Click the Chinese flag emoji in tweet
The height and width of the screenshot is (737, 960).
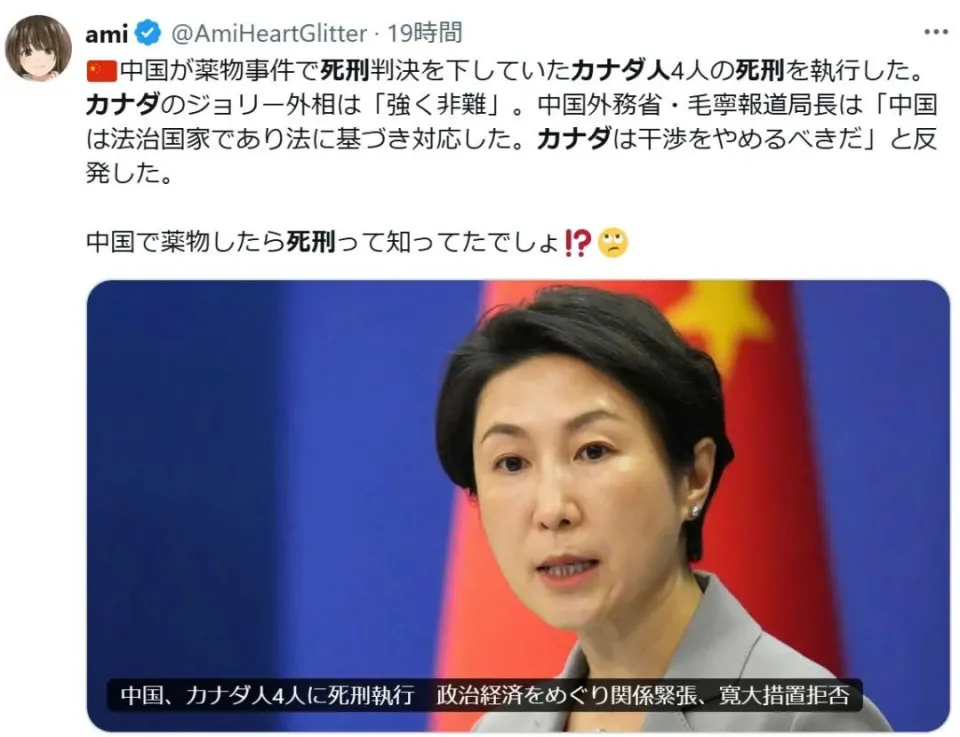(x=102, y=72)
